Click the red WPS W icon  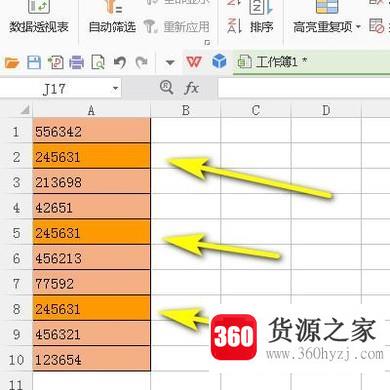click(194, 62)
